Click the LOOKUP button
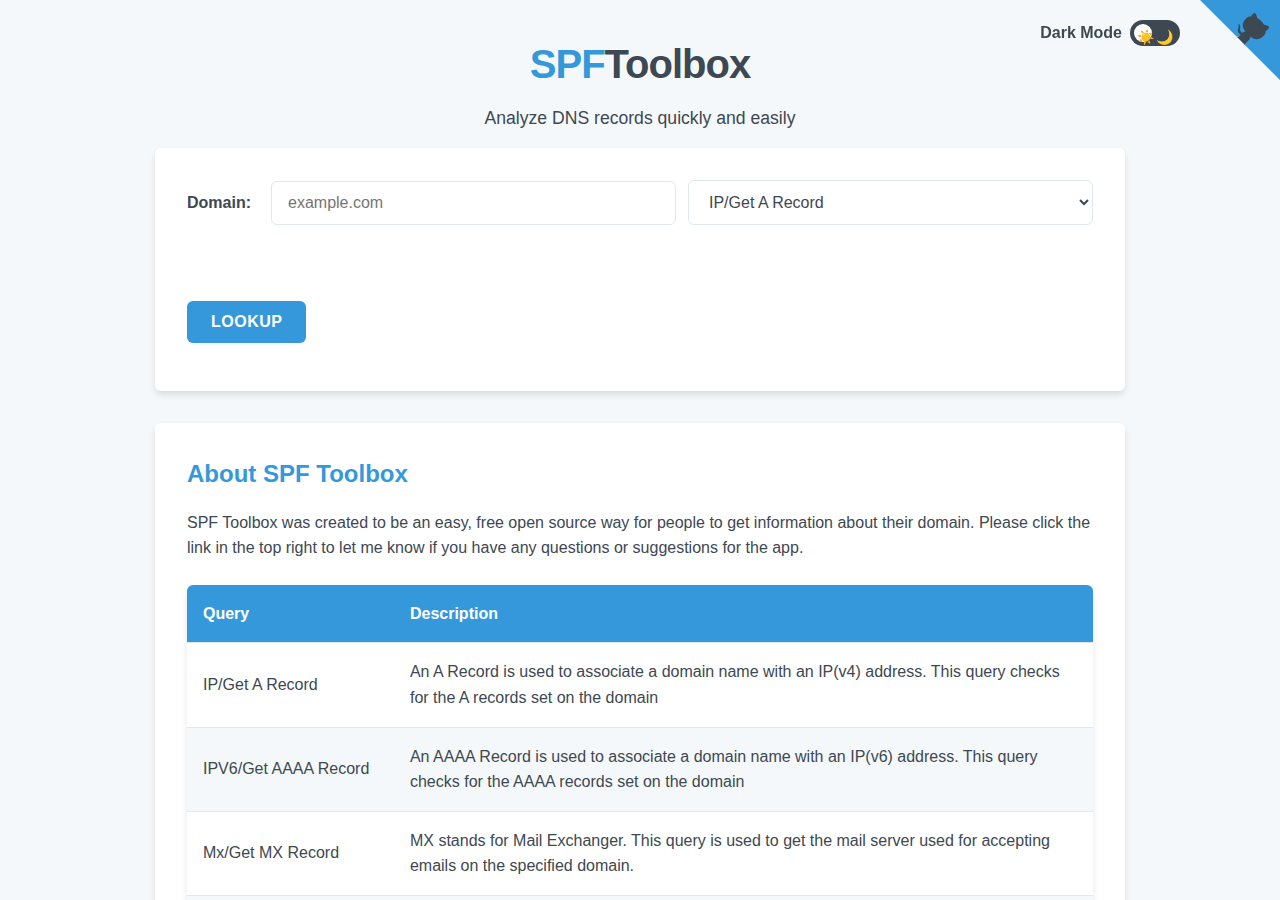 [x=246, y=322]
